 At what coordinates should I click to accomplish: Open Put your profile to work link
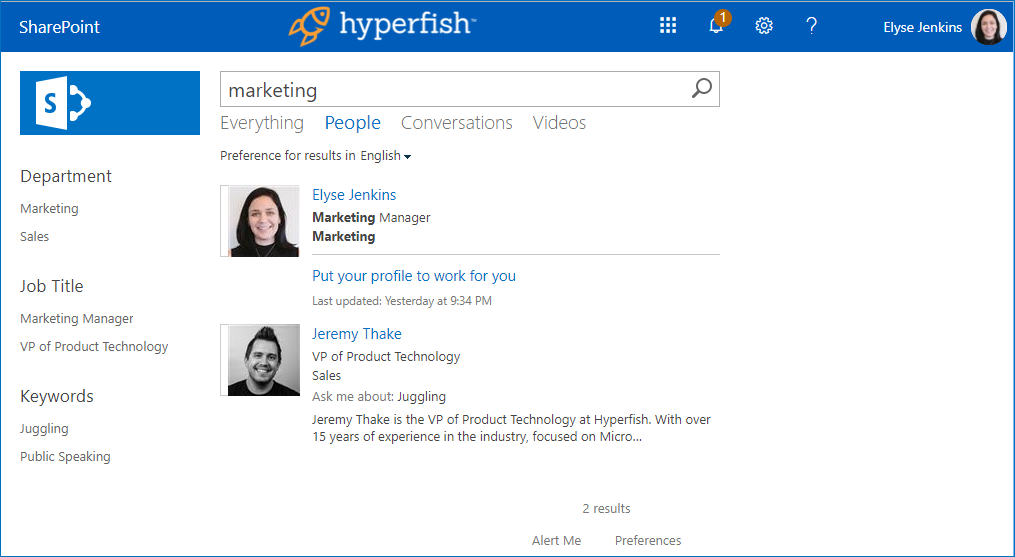(x=414, y=276)
